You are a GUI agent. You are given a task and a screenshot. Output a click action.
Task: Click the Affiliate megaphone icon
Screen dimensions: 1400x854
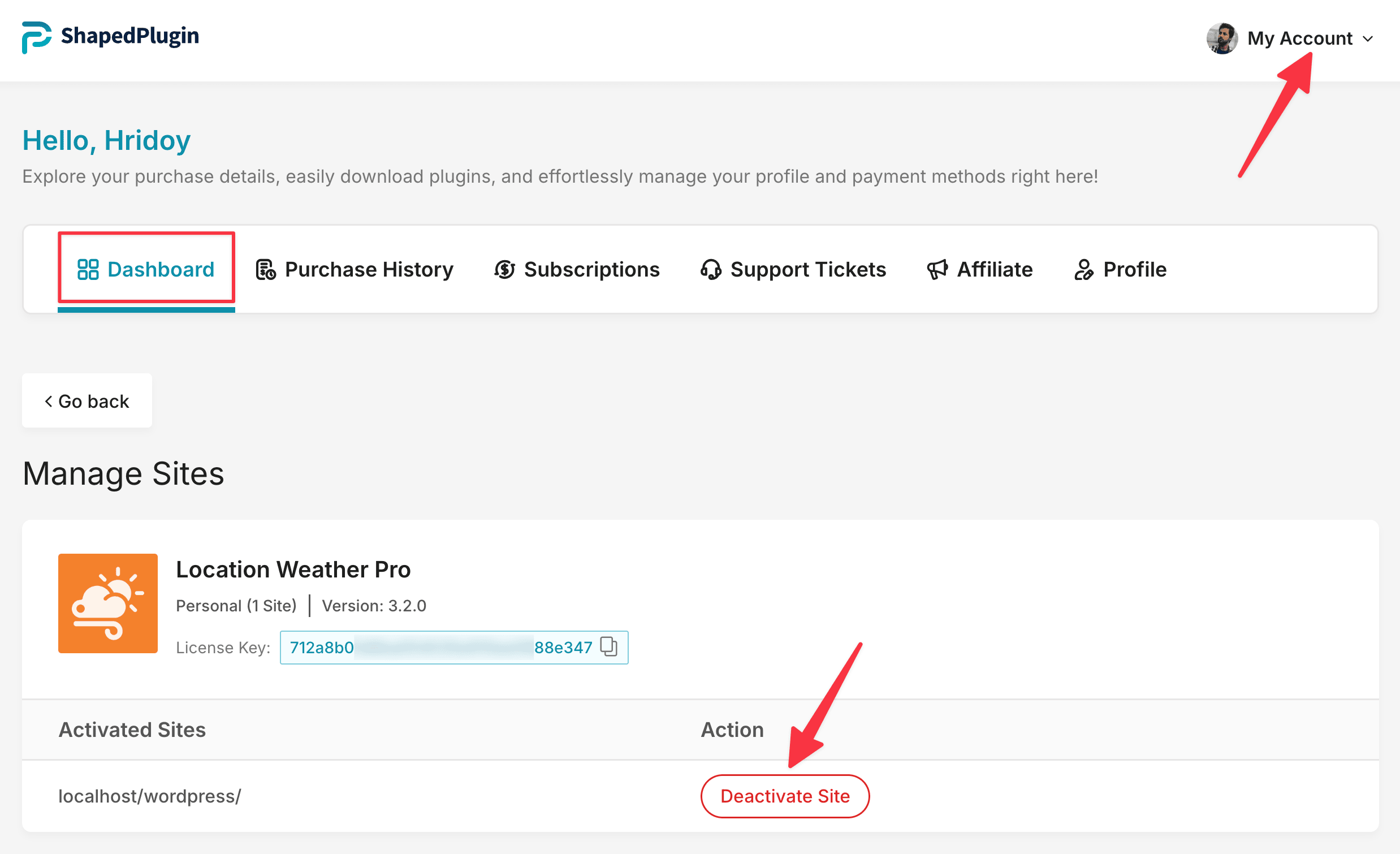click(937, 269)
